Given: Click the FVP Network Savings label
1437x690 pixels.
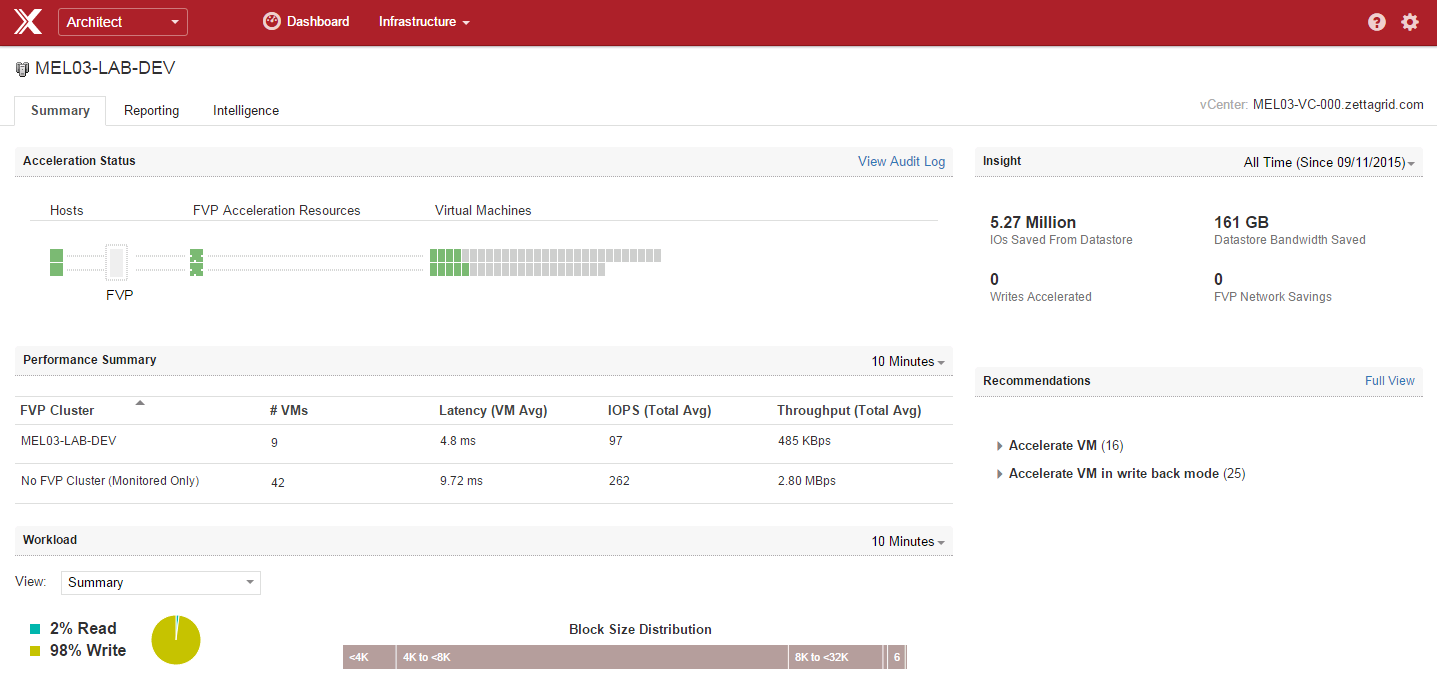Looking at the screenshot, I should pyautogui.click(x=1273, y=297).
